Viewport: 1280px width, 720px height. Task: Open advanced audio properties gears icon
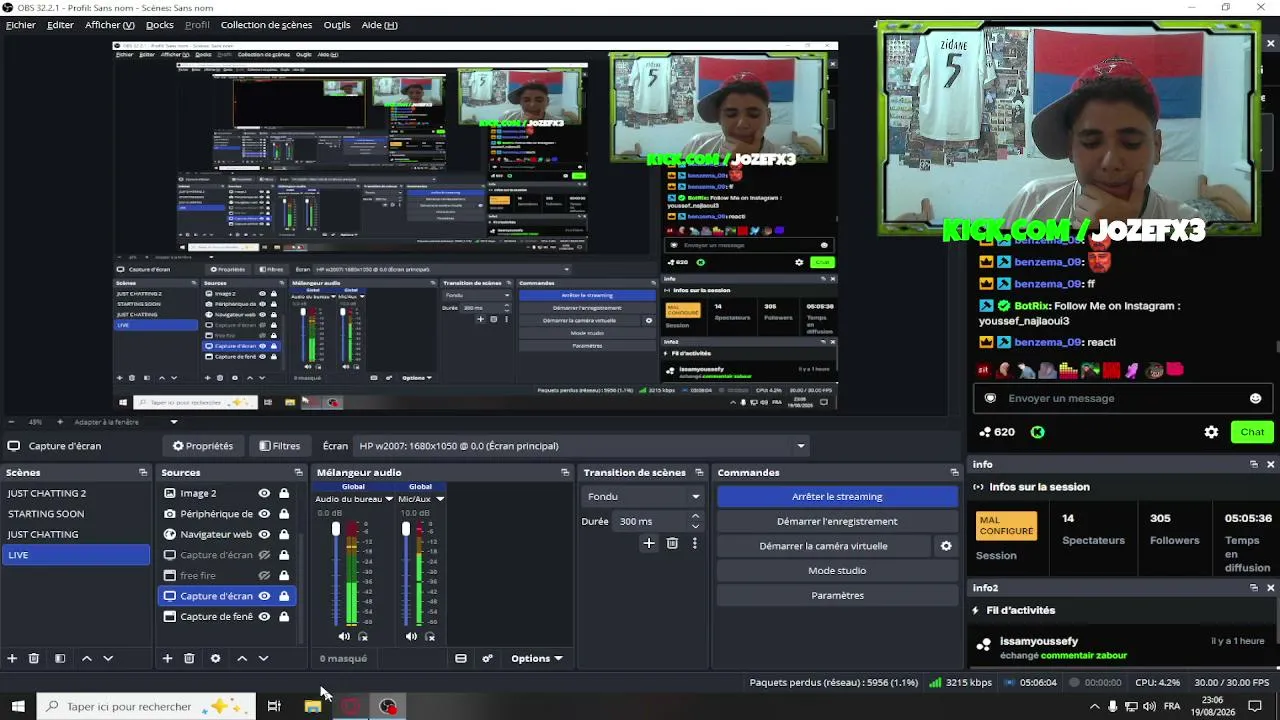point(487,658)
